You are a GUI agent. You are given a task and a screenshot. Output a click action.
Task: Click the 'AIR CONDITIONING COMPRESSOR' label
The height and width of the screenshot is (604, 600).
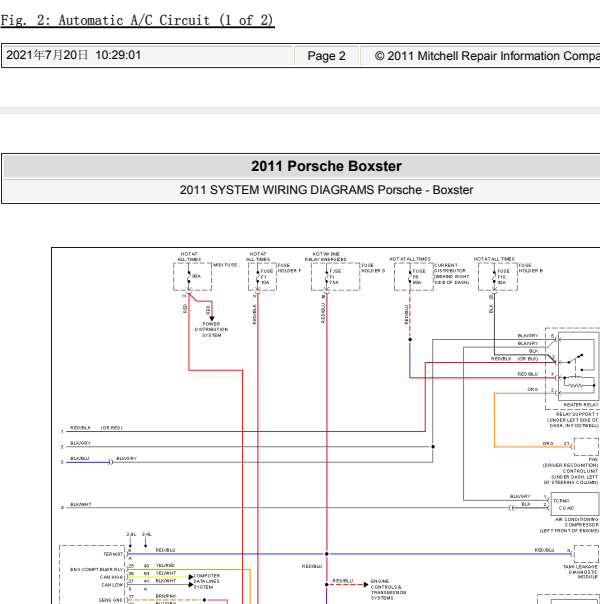tap(577, 522)
